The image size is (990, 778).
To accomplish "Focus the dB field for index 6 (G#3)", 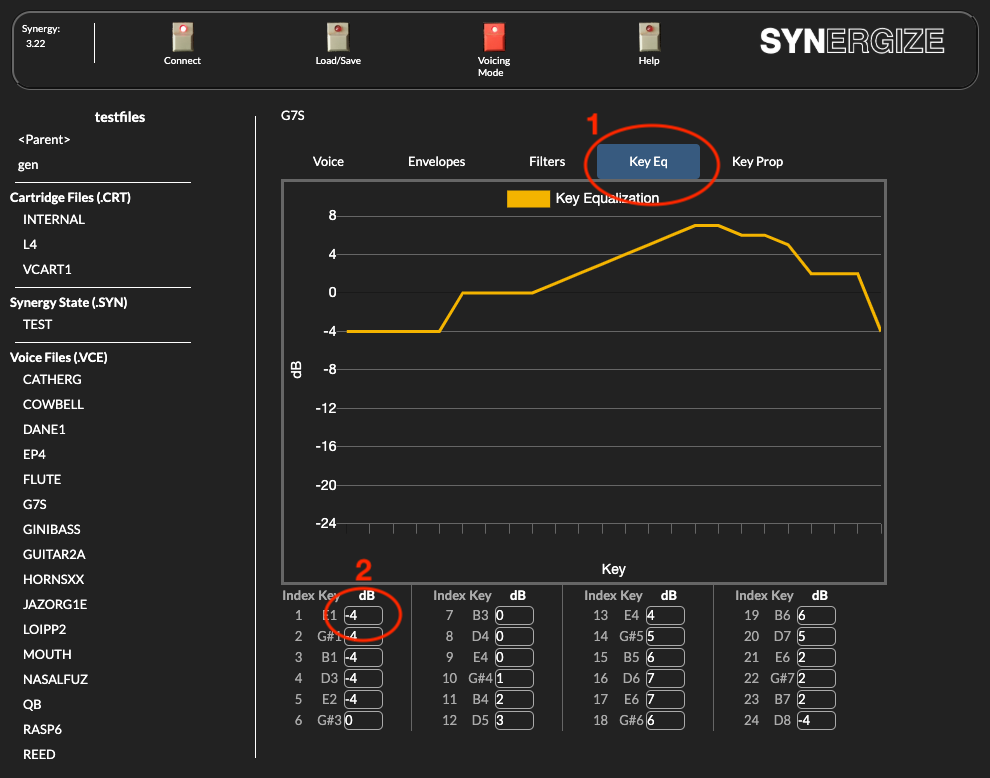I will click(x=363, y=721).
